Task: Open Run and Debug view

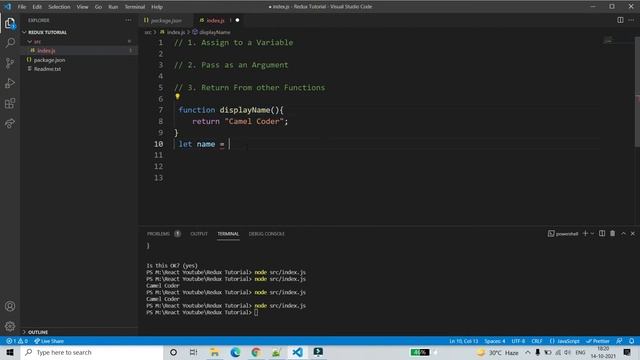Action: [x=10, y=83]
